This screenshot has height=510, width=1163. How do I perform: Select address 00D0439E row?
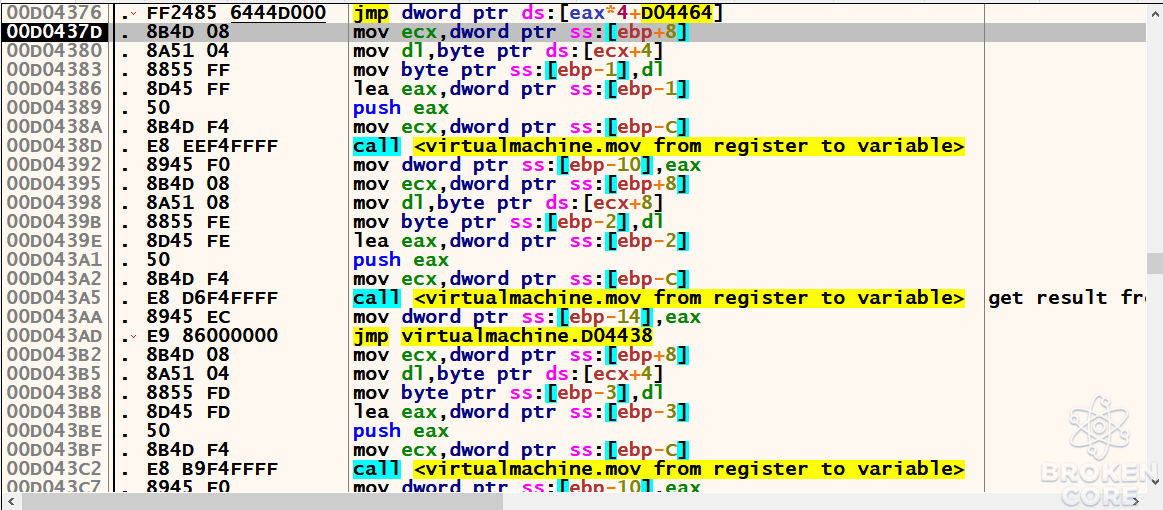(56, 241)
